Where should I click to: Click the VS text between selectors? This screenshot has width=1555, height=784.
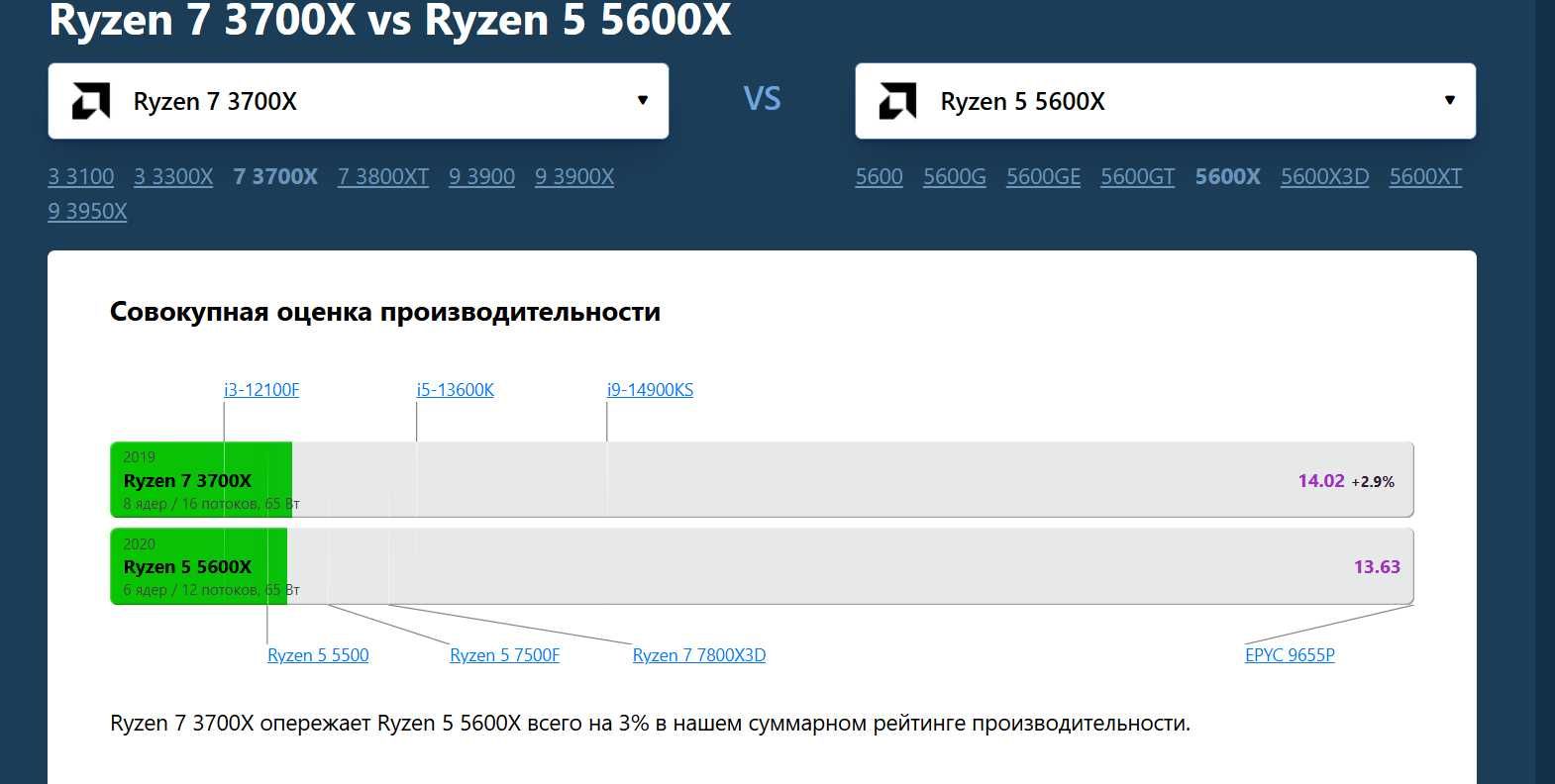(x=763, y=99)
